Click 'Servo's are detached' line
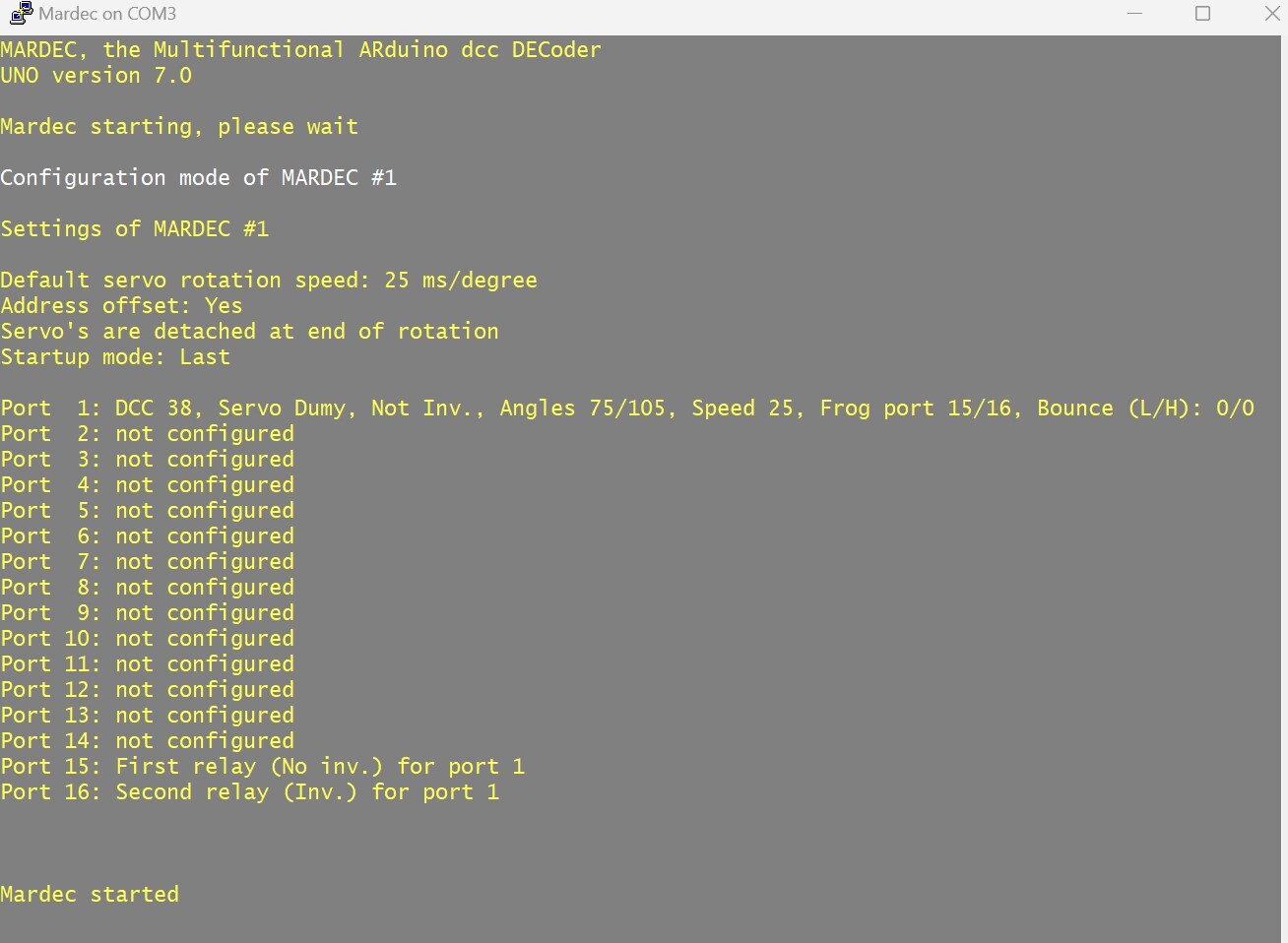The width and height of the screenshot is (1288, 943). (x=249, y=332)
